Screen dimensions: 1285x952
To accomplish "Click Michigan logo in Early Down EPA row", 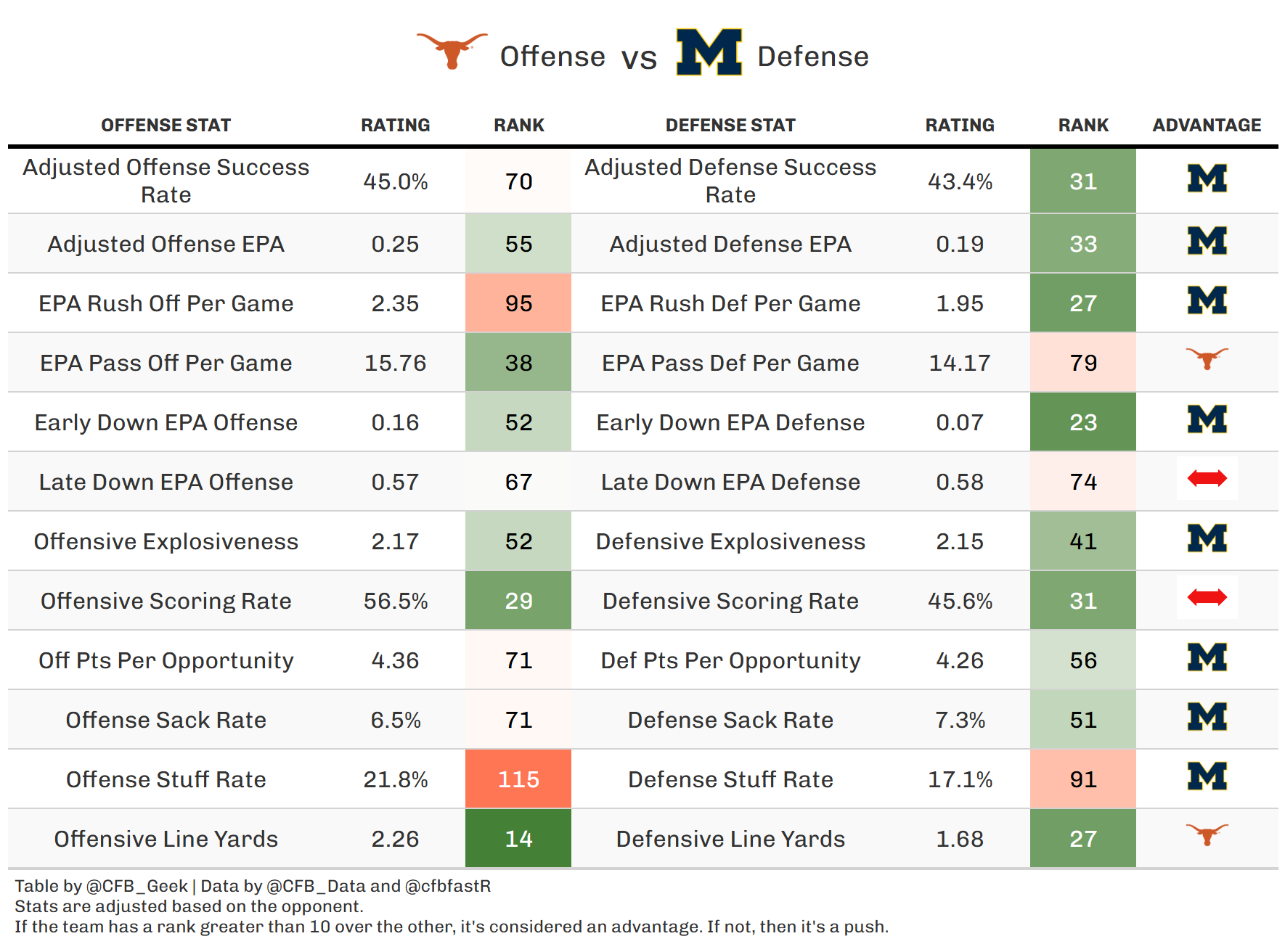I will coord(1207,419).
